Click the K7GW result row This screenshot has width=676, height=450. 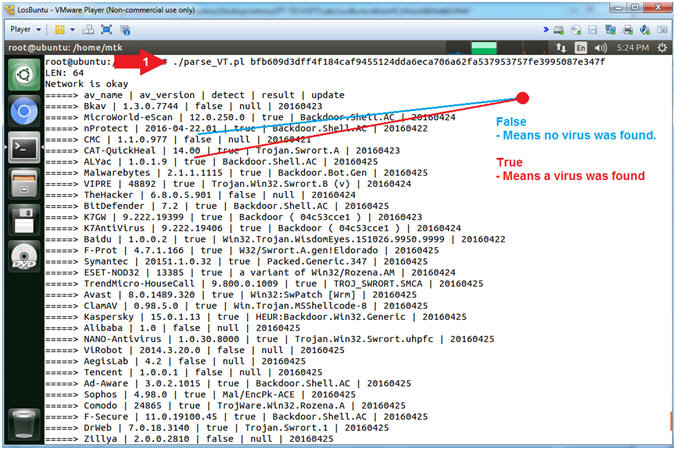(234, 217)
